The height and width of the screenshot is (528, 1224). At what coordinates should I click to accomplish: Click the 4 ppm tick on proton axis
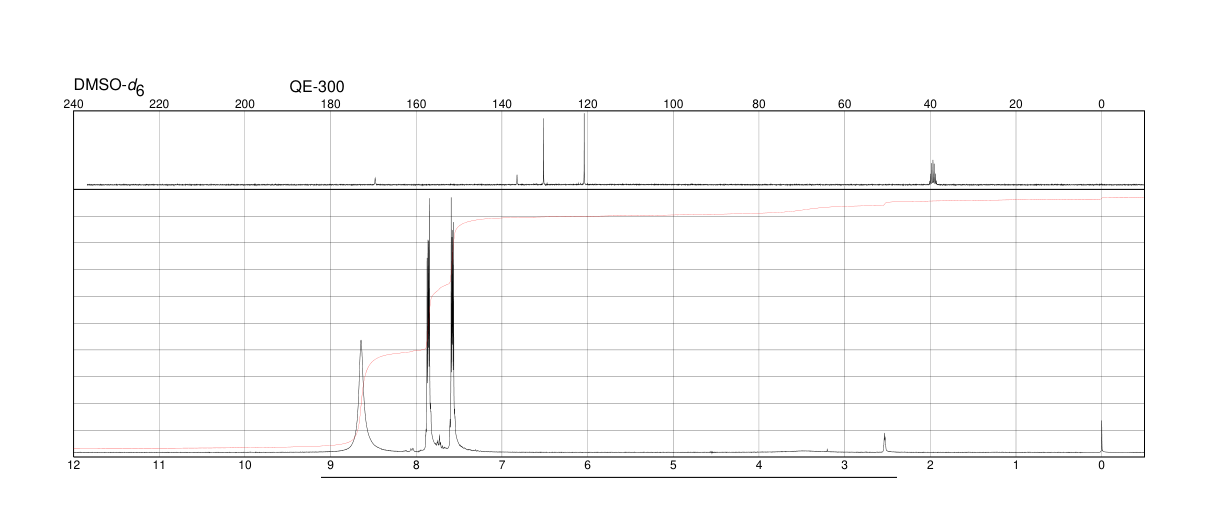(x=759, y=465)
